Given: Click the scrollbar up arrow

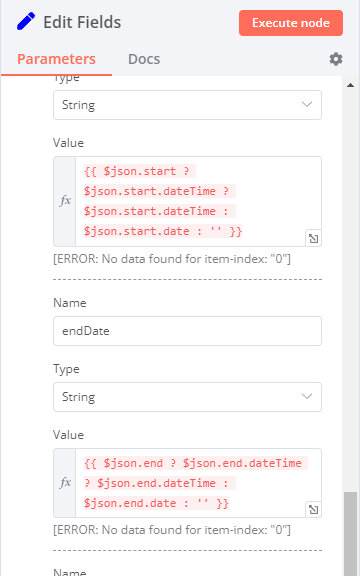Looking at the screenshot, I should [350, 85].
